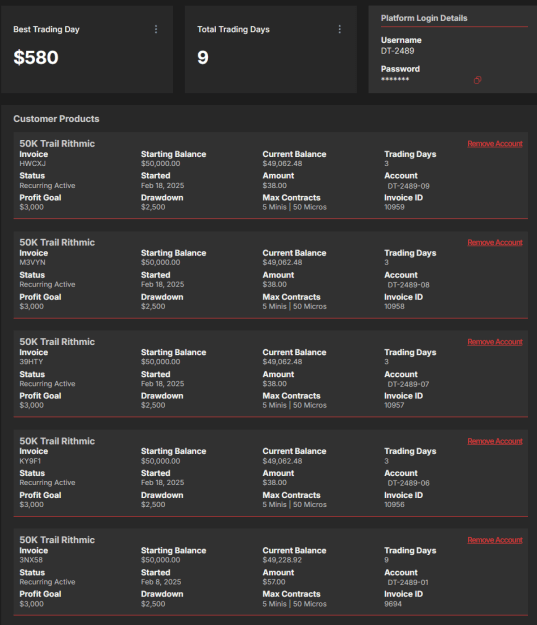Click the username DT-2489 text
Image resolution: width=537 pixels, height=625 pixels.
(397, 51)
